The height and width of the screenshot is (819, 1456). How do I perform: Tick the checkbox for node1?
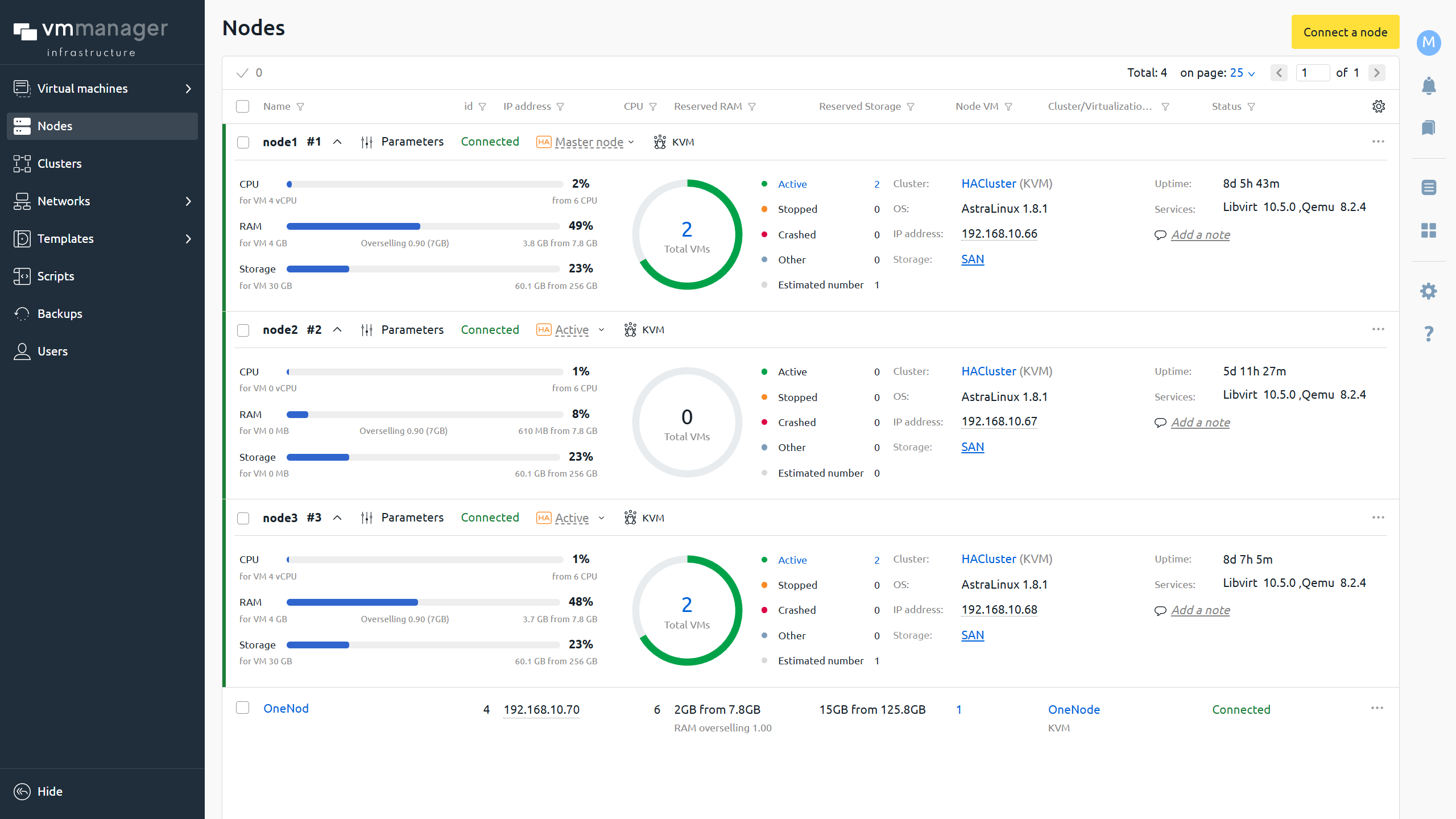[243, 142]
